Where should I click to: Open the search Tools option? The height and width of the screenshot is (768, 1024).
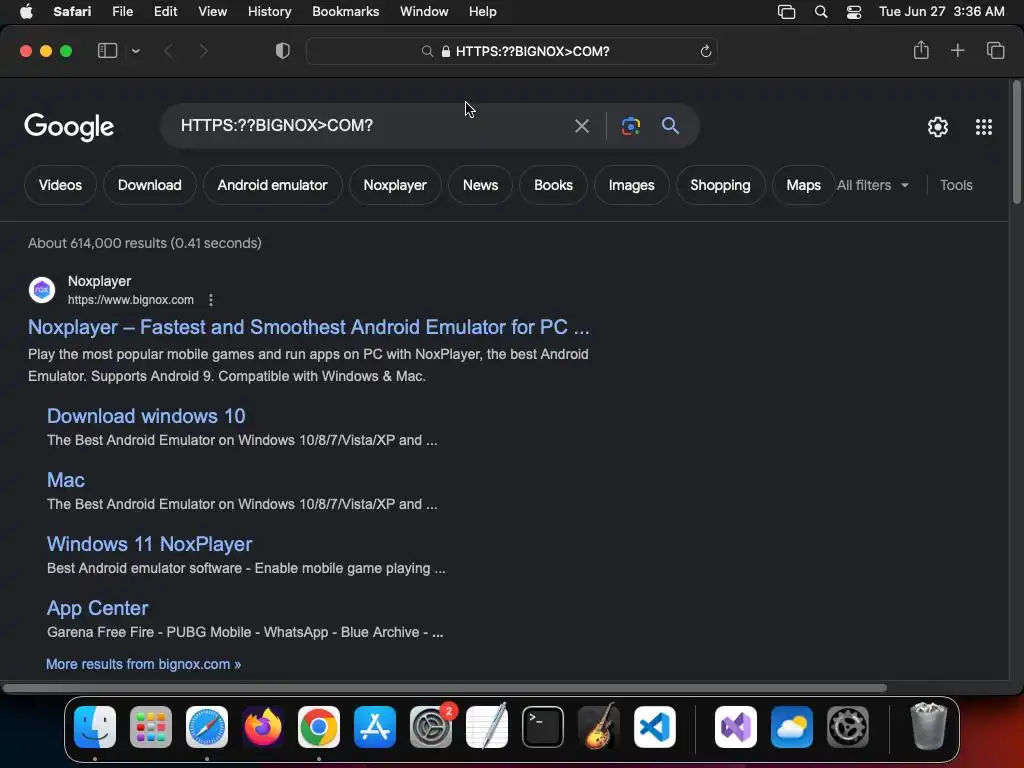point(956,185)
